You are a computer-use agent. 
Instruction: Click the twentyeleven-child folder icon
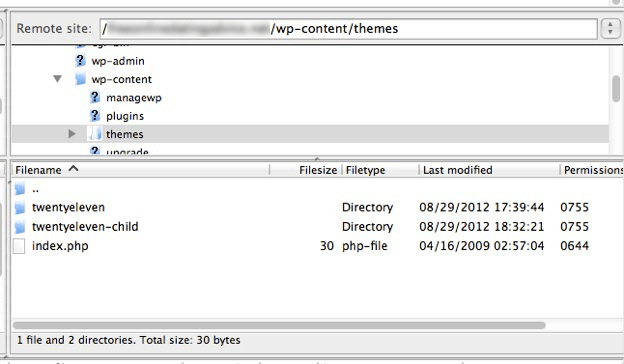click(x=20, y=227)
